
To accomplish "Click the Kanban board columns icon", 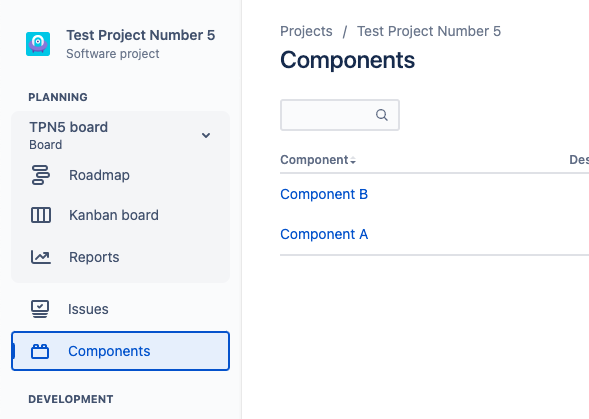I will coord(41,215).
